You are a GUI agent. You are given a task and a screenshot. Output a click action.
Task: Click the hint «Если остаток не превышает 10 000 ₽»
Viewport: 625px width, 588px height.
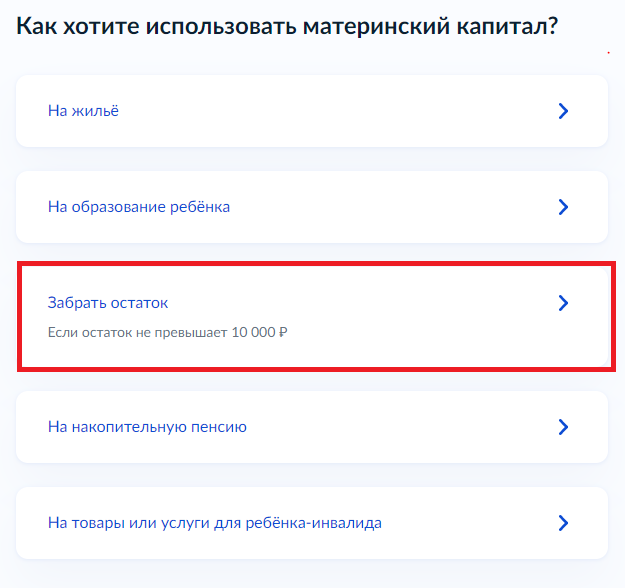click(x=168, y=331)
